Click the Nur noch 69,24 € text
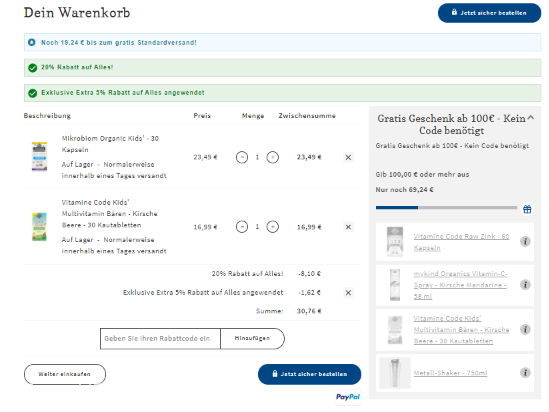Viewport: 549px width, 412px height. tap(404, 190)
